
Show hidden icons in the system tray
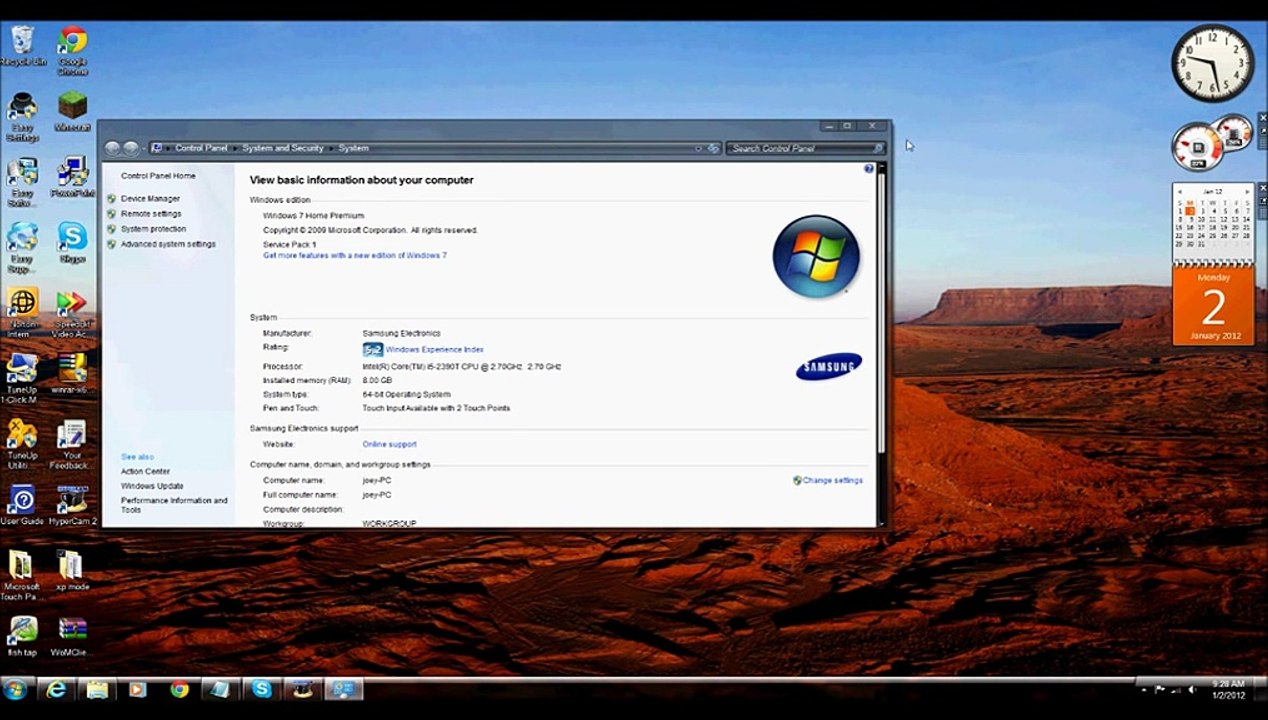(1144, 689)
